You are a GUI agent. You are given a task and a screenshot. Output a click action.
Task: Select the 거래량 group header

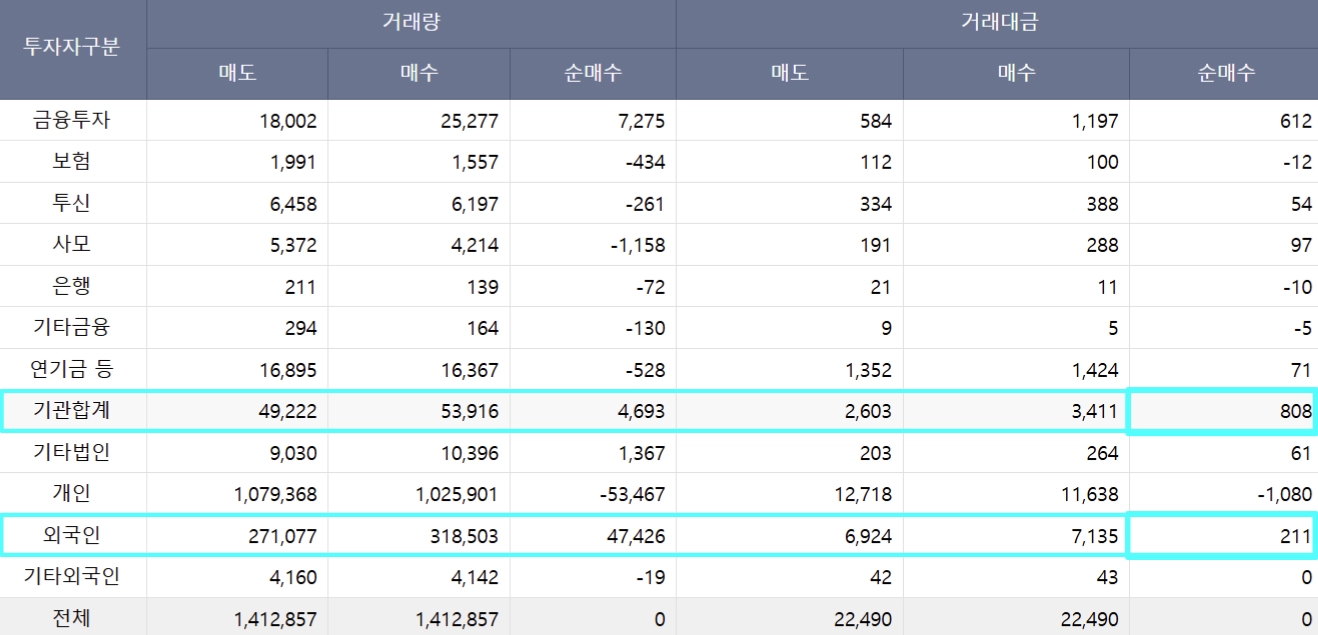(411, 22)
